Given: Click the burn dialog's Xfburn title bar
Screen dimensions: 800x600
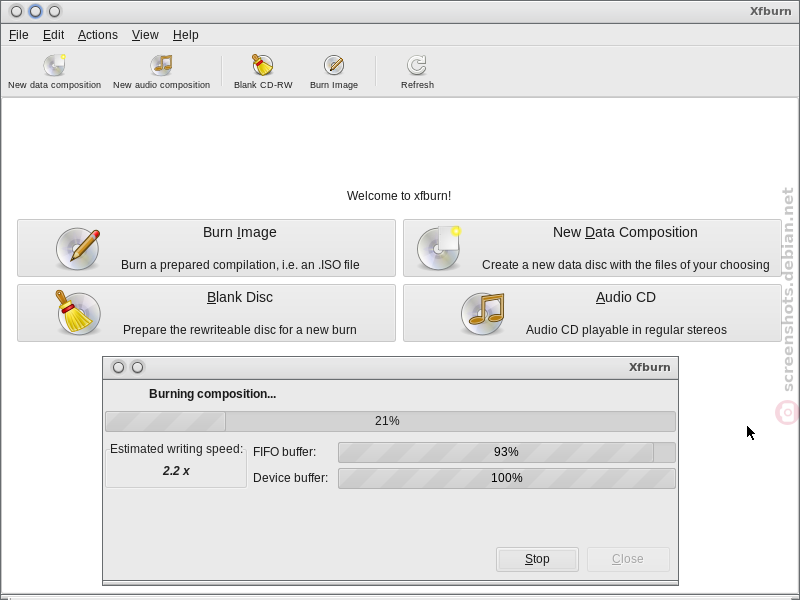Looking at the screenshot, I should click(x=390, y=367).
